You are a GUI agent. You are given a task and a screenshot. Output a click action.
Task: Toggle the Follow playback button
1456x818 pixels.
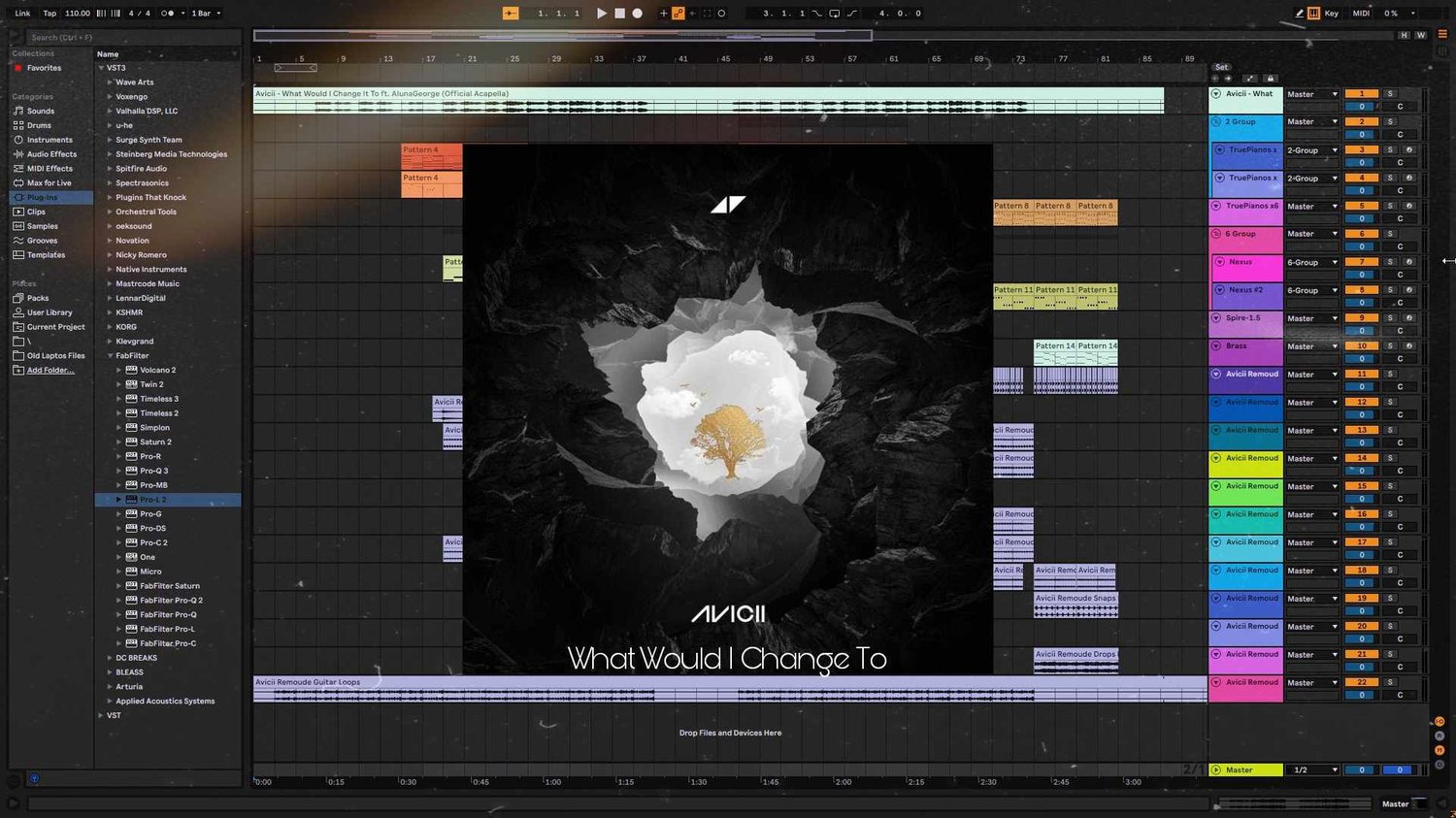[x=511, y=14]
